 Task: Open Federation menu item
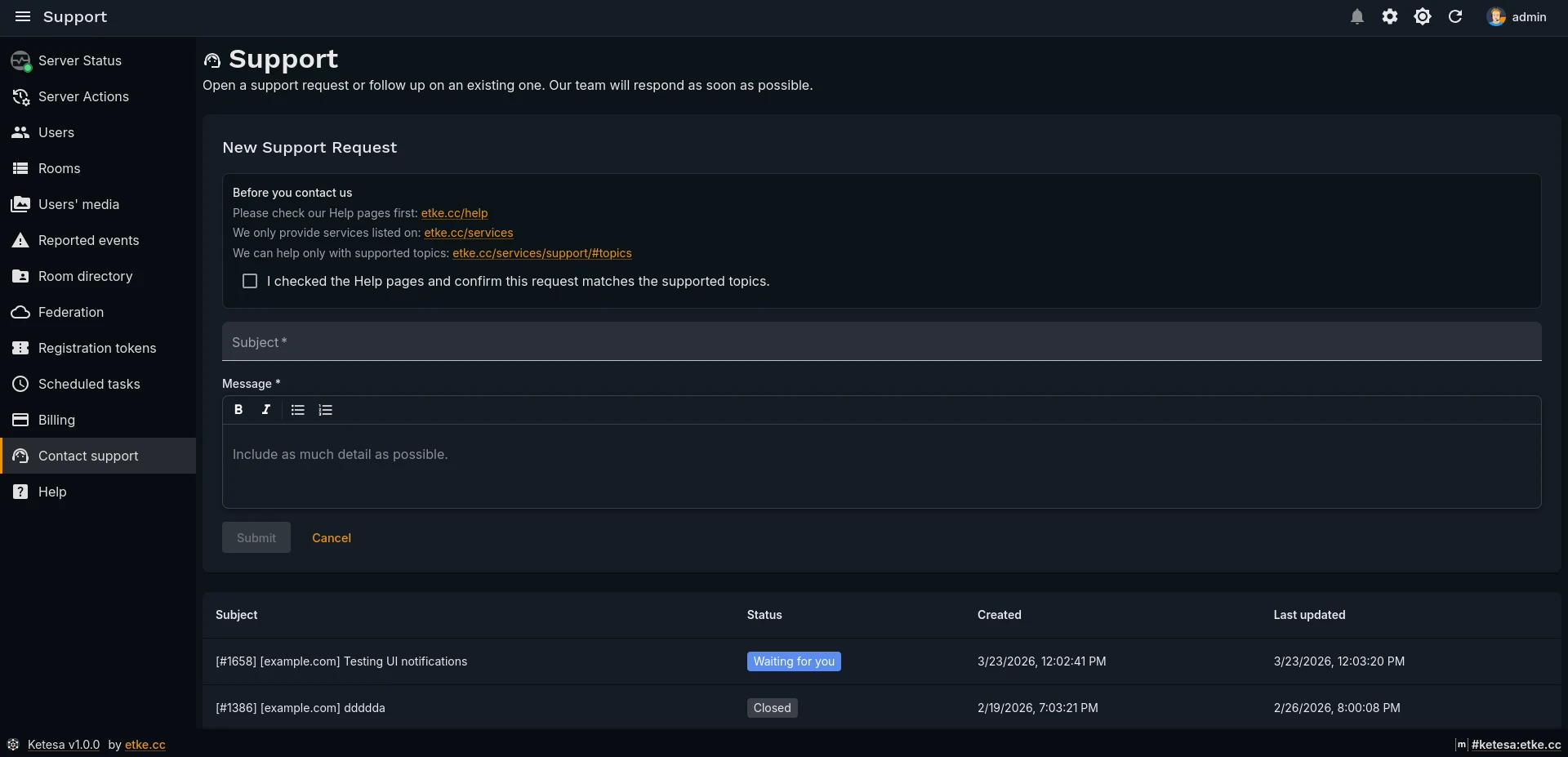click(x=98, y=312)
